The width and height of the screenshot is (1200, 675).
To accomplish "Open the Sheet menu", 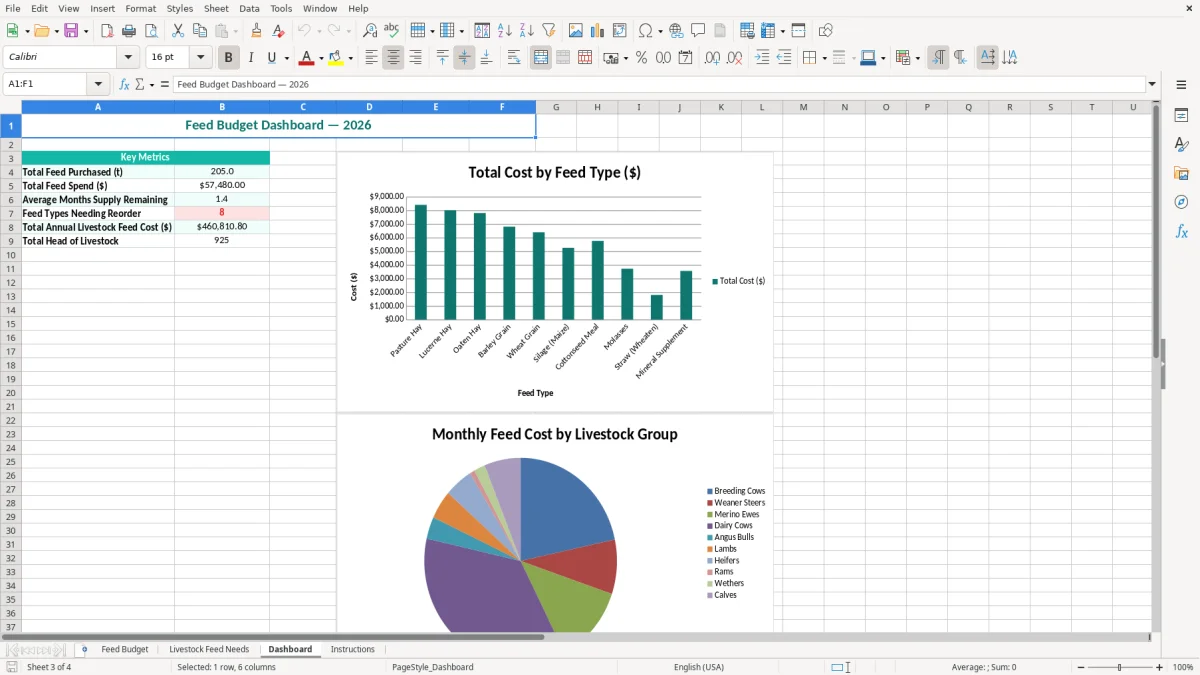I will (x=216, y=8).
